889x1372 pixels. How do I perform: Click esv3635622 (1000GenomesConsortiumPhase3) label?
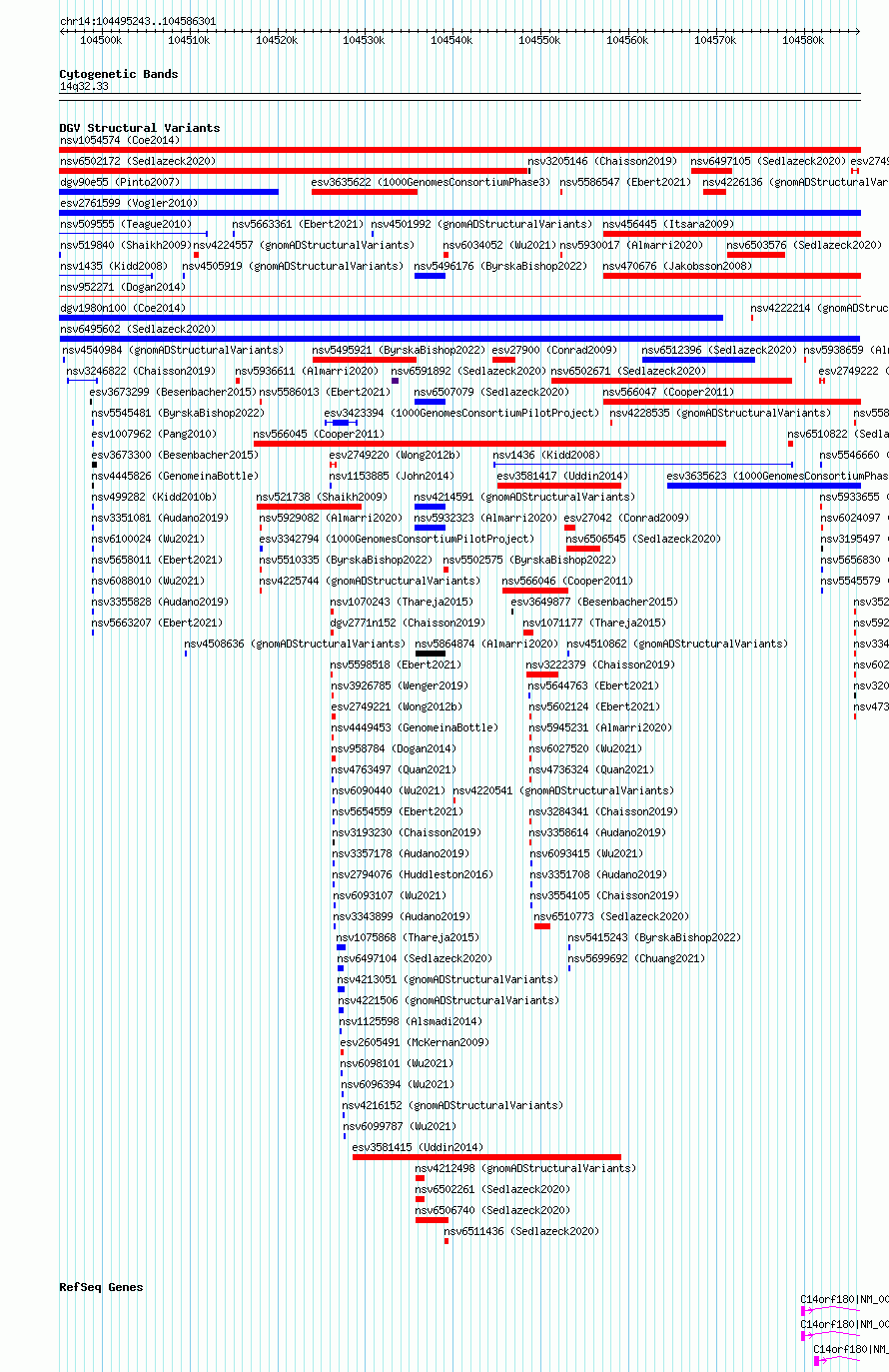click(431, 182)
